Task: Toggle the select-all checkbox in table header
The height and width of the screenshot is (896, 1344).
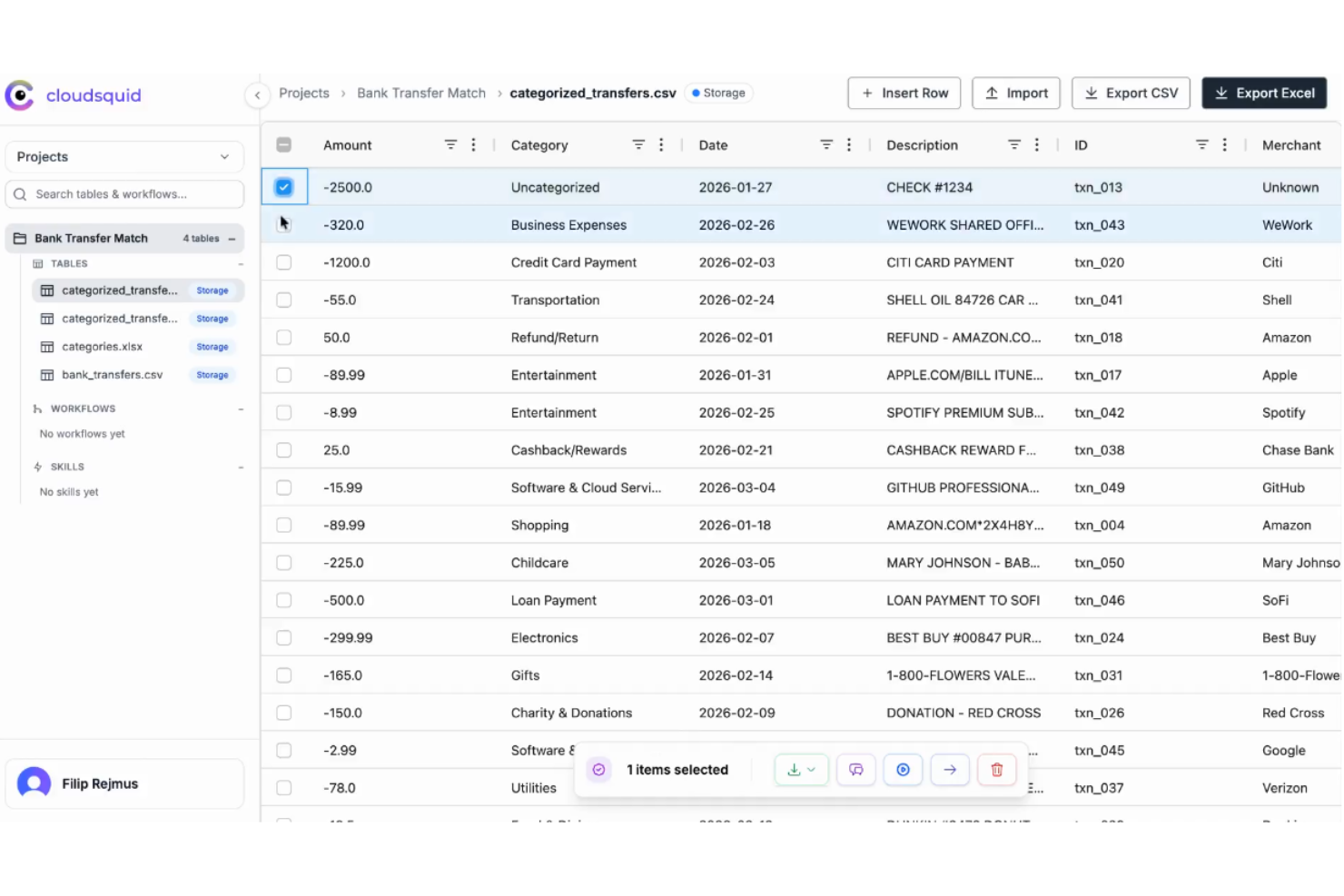Action: tap(284, 144)
